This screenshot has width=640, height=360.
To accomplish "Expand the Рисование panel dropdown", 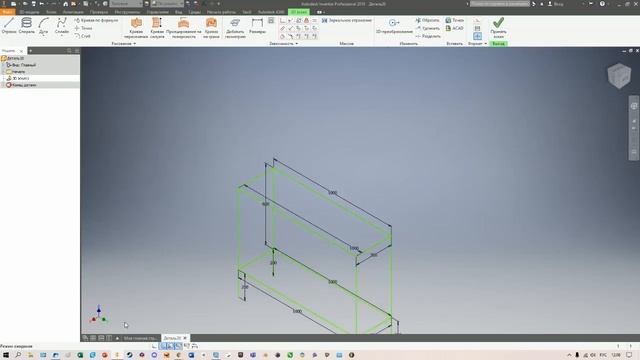I will click(123, 43).
